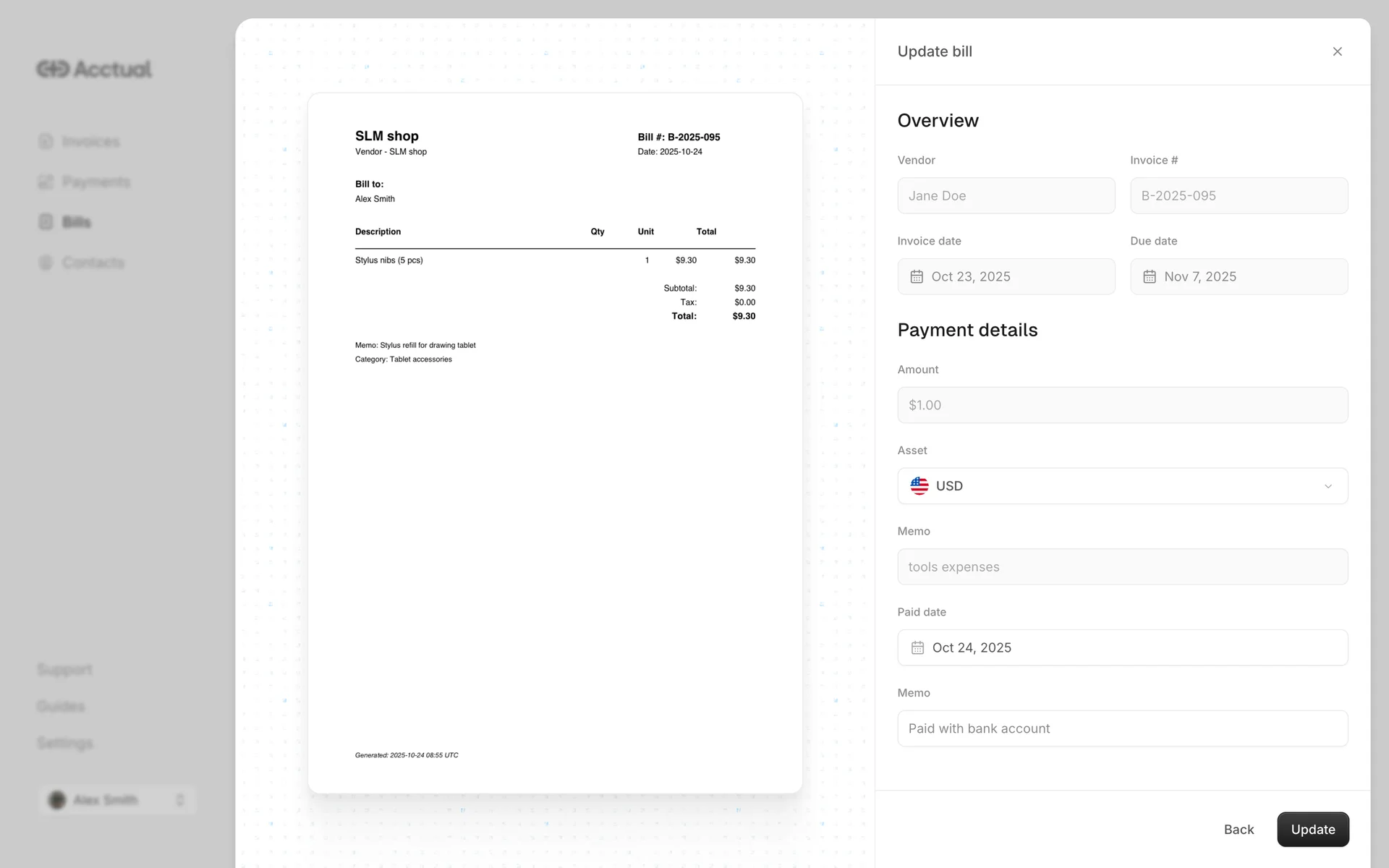Click the Acctual logo
Viewport: 1389px width, 868px height.
[x=94, y=69]
